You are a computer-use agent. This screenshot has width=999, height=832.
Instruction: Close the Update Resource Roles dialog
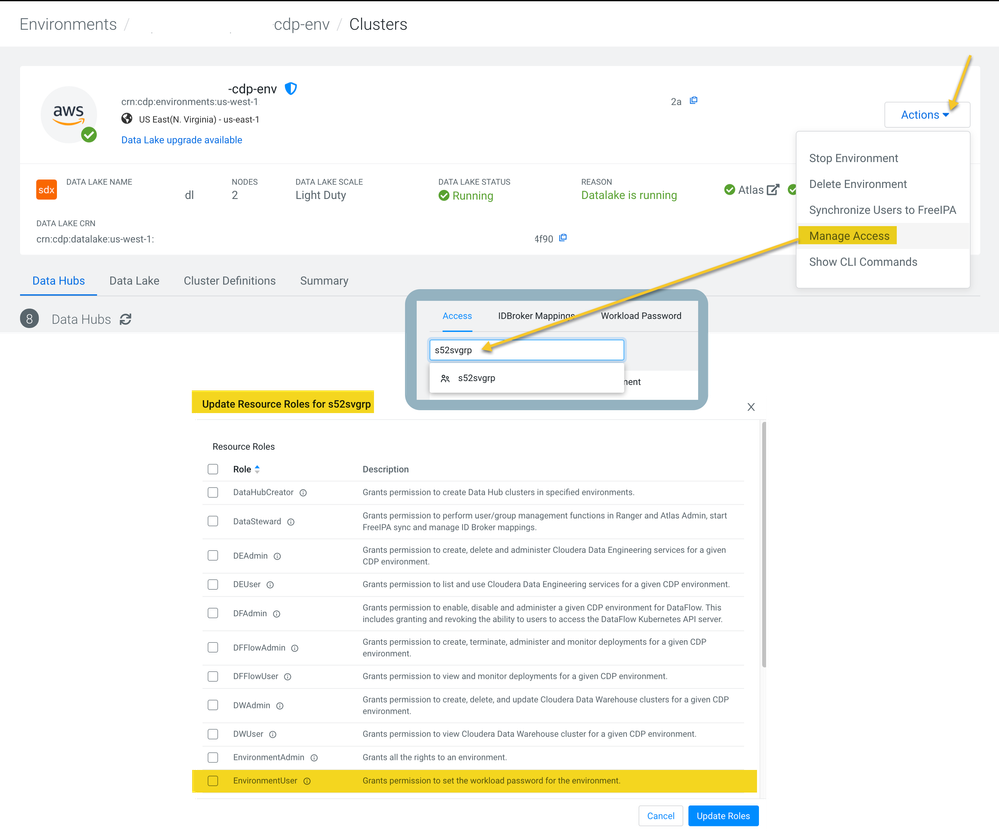751,407
